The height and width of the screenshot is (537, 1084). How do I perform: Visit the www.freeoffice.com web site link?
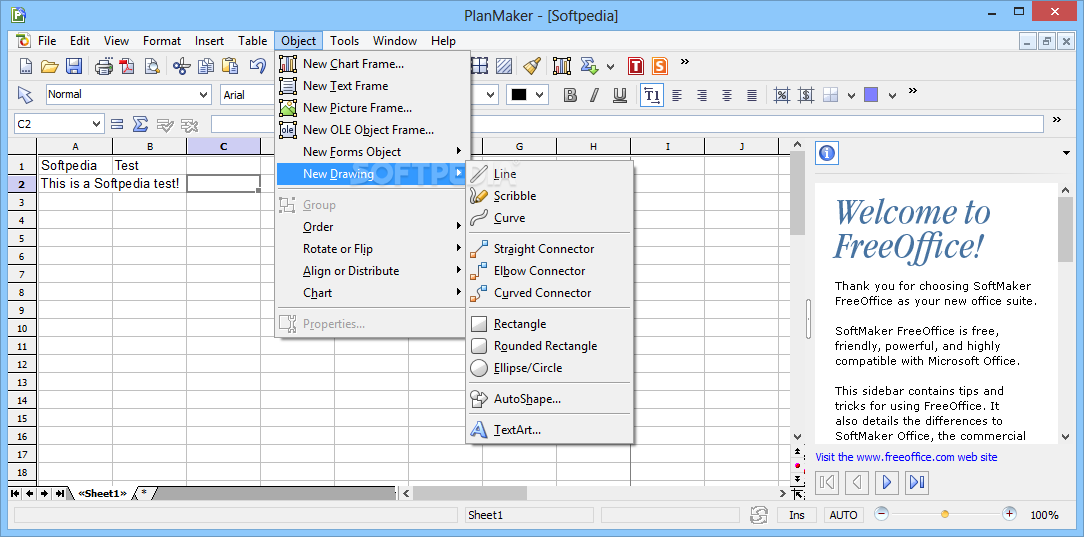[906, 457]
